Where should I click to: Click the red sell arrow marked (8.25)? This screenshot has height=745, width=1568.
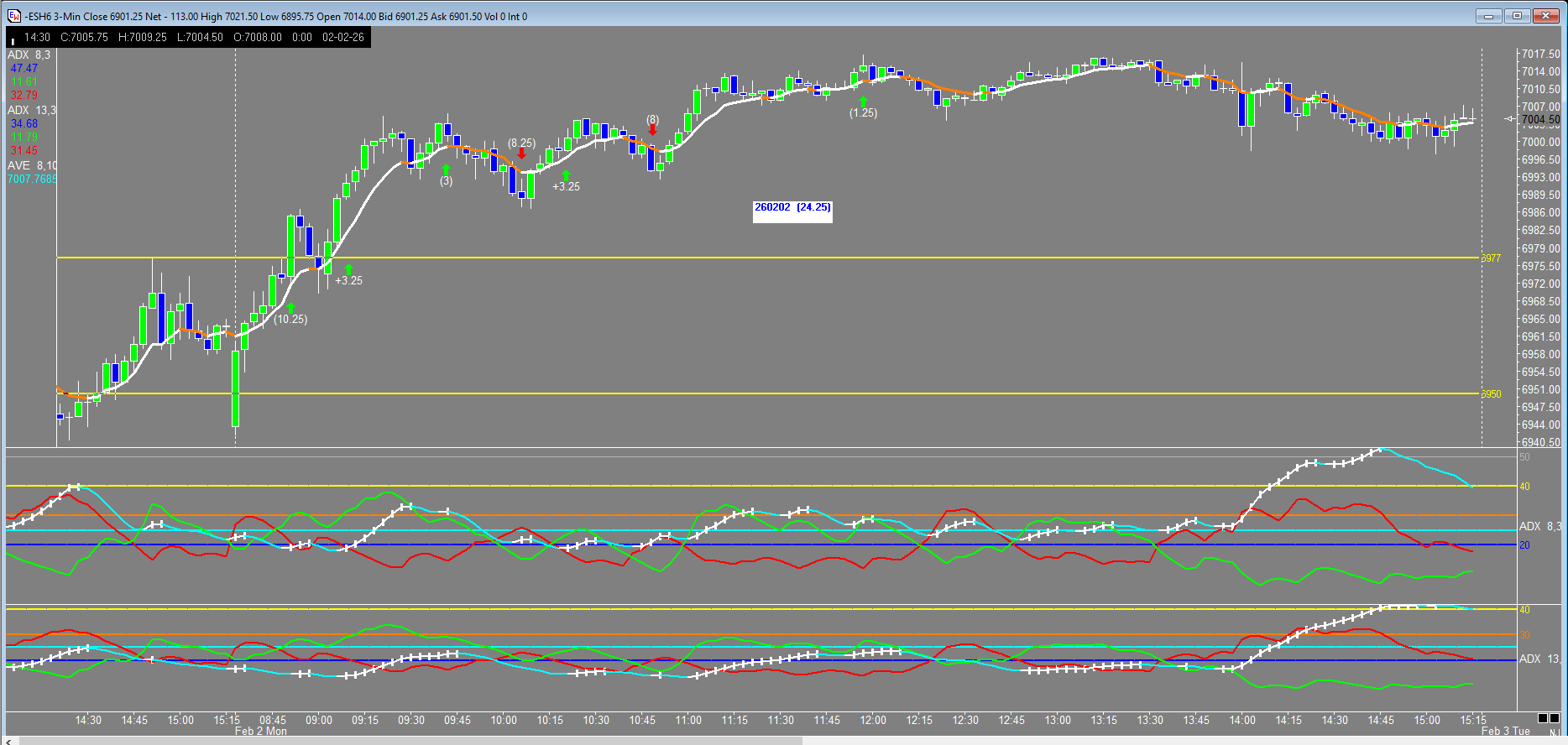pos(521,154)
